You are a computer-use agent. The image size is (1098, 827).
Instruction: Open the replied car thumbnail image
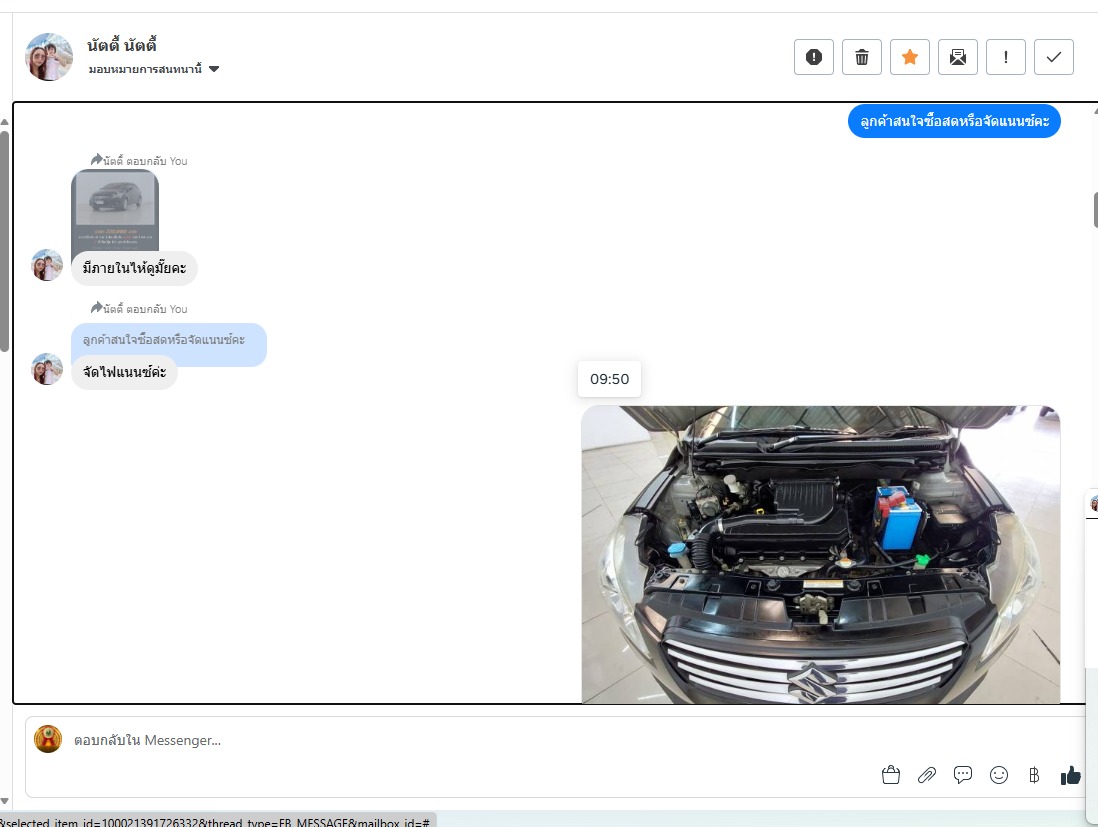tap(115, 210)
